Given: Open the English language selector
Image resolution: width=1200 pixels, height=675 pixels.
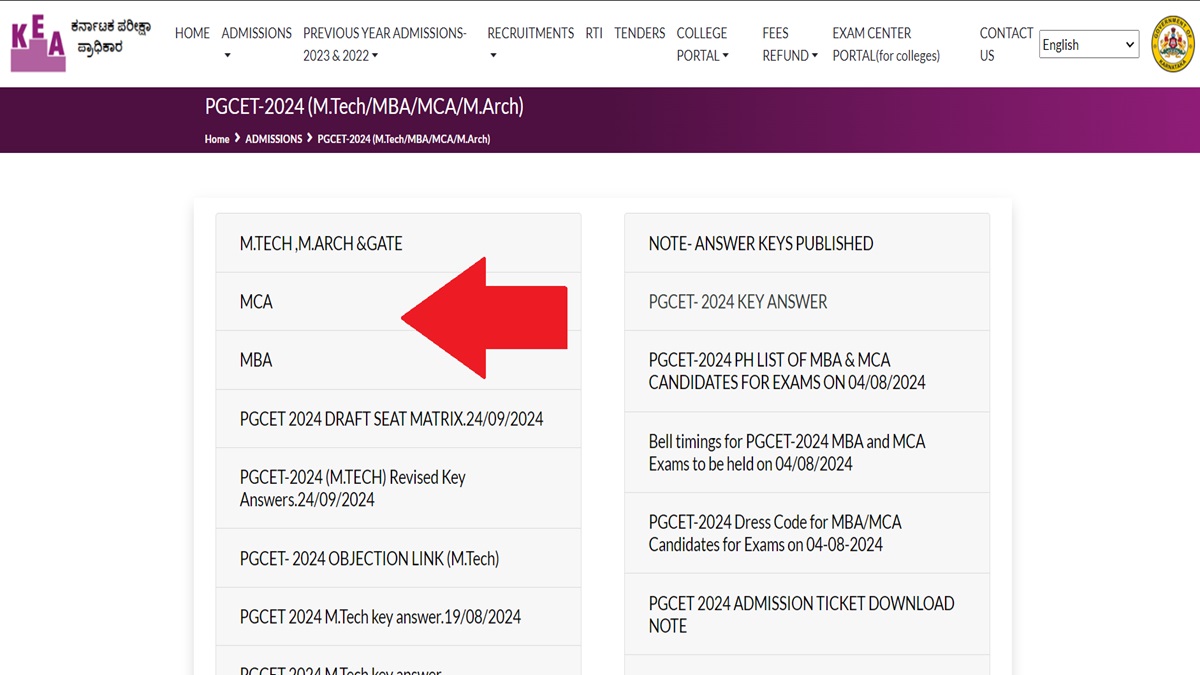Looking at the screenshot, I should pyautogui.click(x=1088, y=44).
